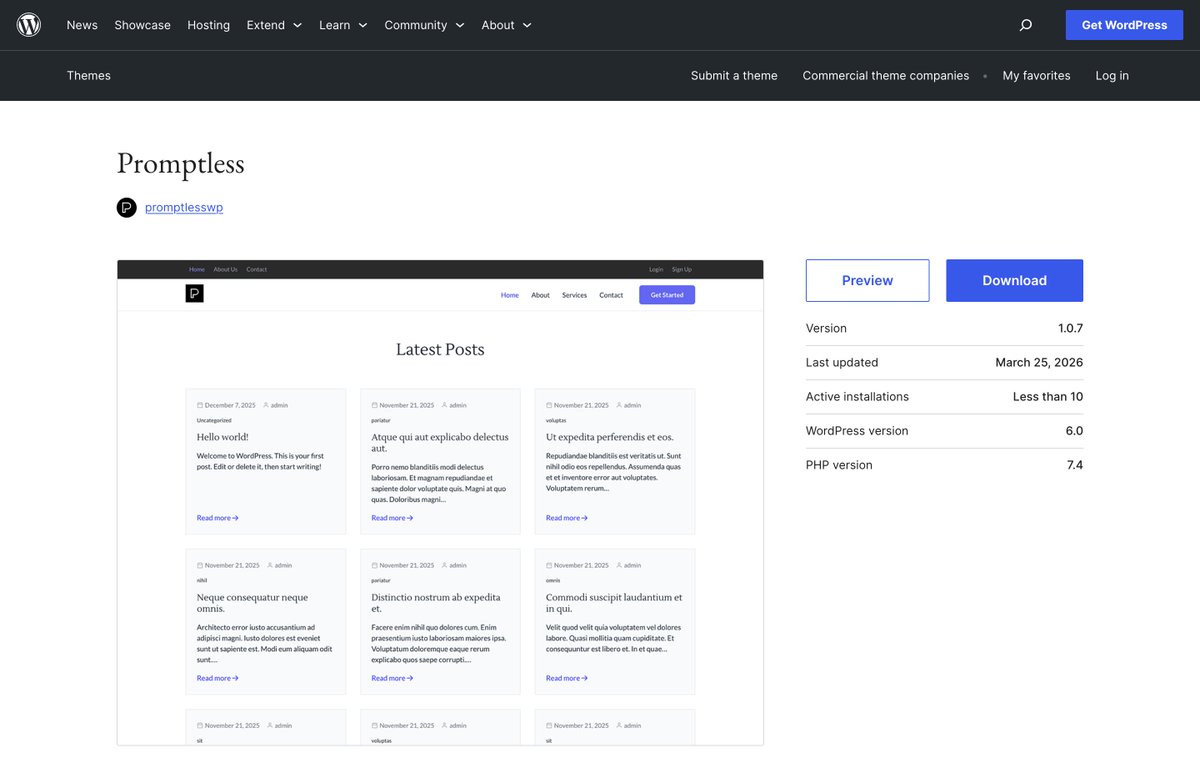This screenshot has height=783, width=1200.
Task: Click the Get WordPress button
Action: [x=1124, y=25]
